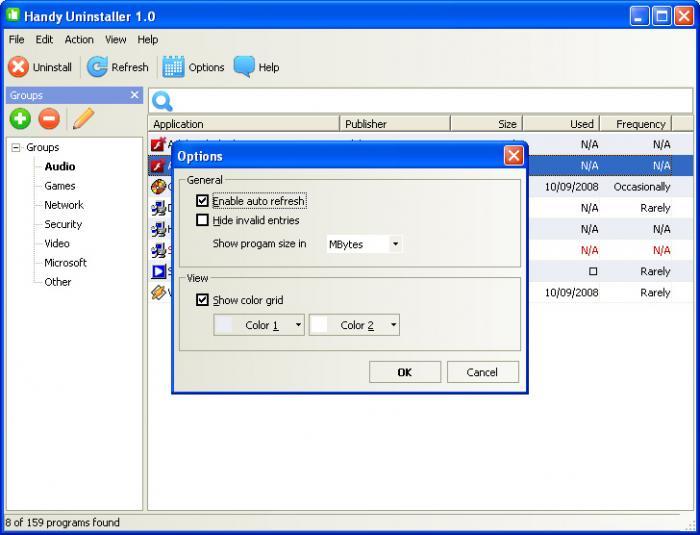Select the Video group
Image resolution: width=700 pixels, height=535 pixels.
[57, 243]
